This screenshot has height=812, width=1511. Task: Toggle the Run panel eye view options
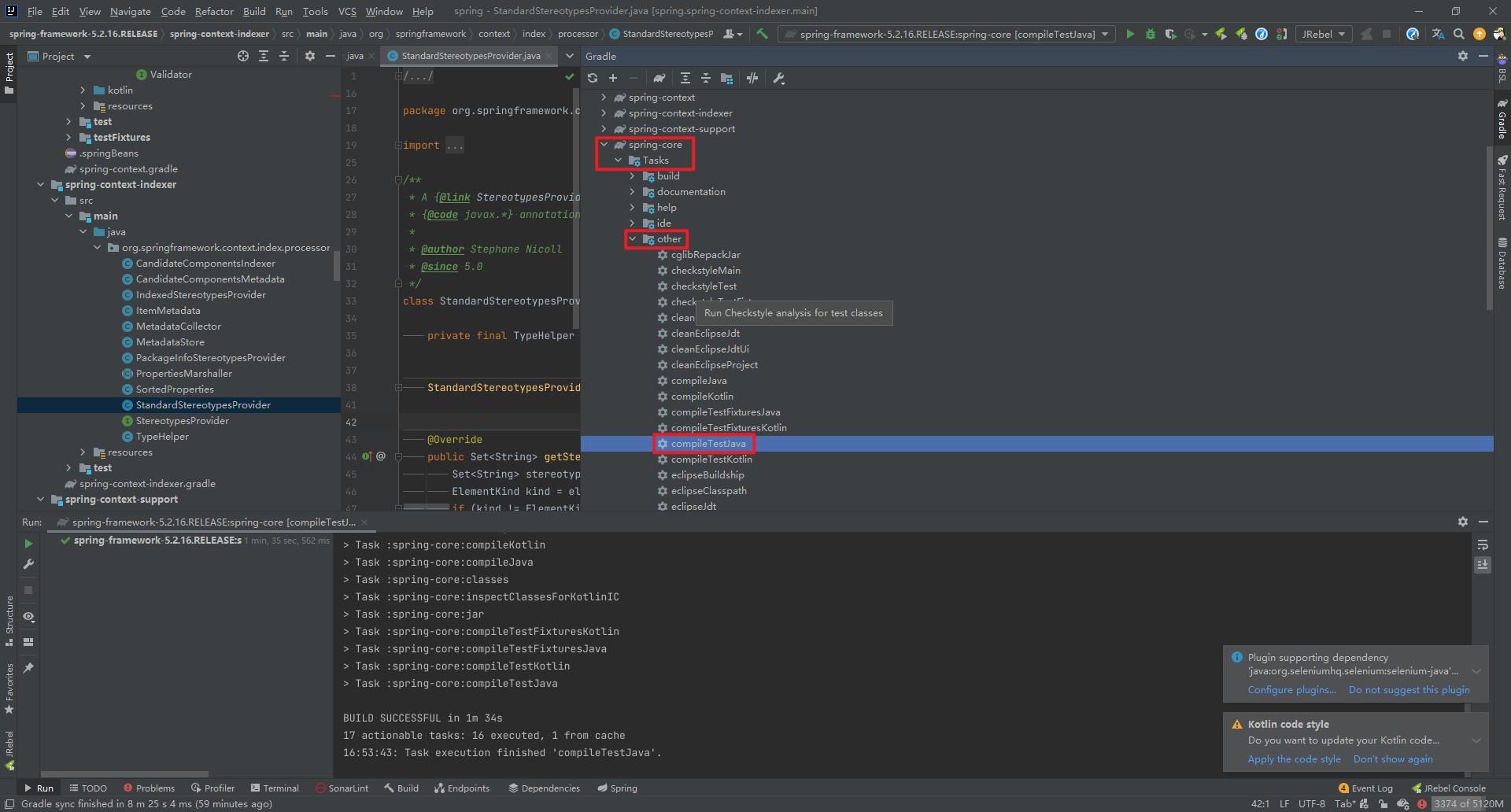click(28, 616)
